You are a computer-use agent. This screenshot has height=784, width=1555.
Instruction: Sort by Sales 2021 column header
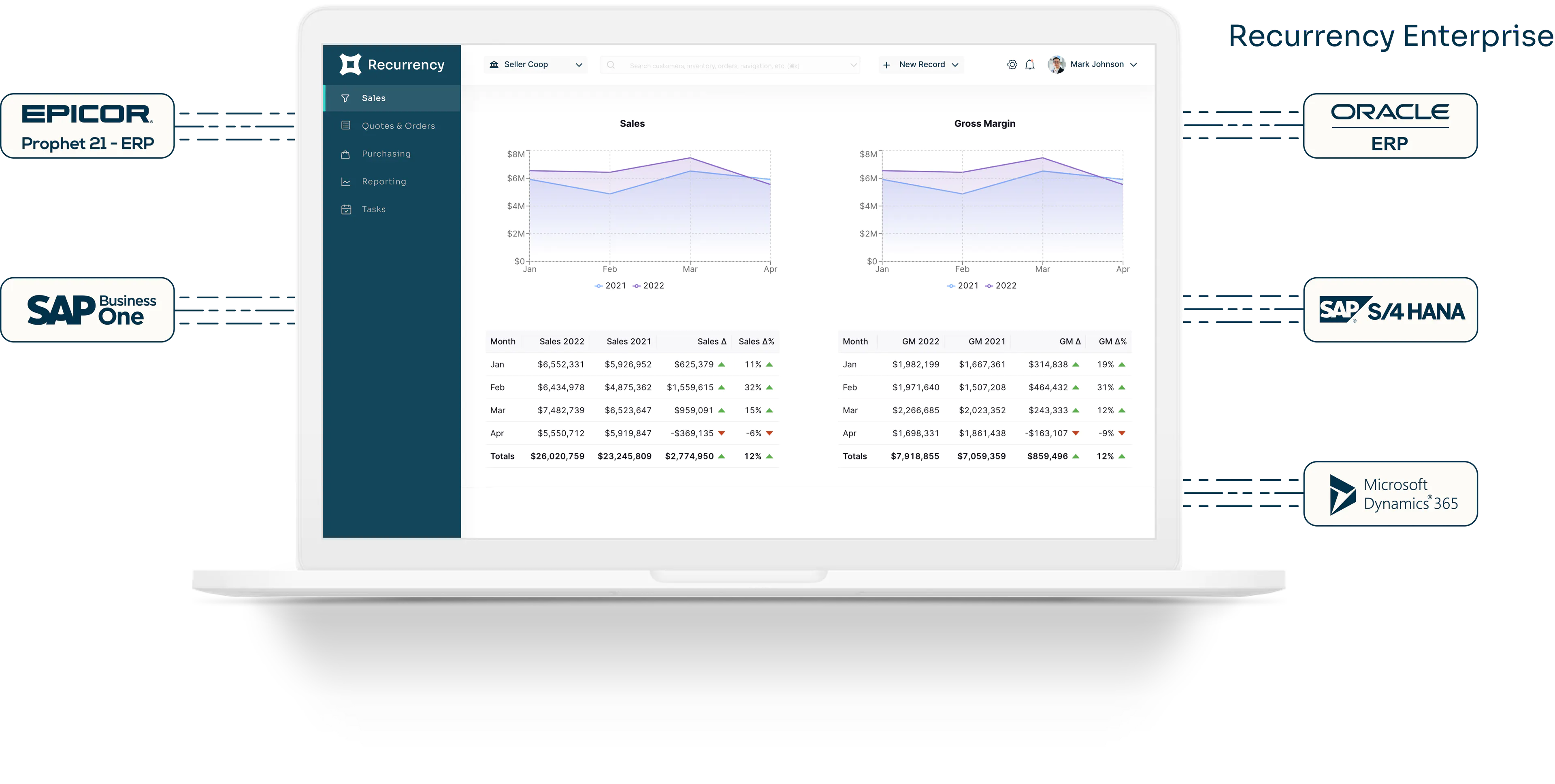(629, 342)
